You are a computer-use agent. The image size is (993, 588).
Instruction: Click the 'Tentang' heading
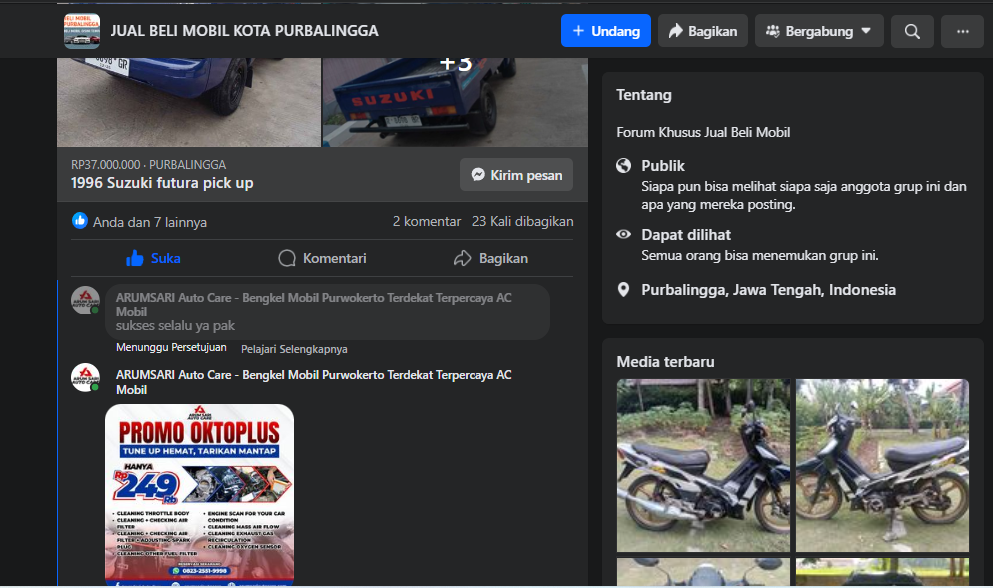(644, 95)
